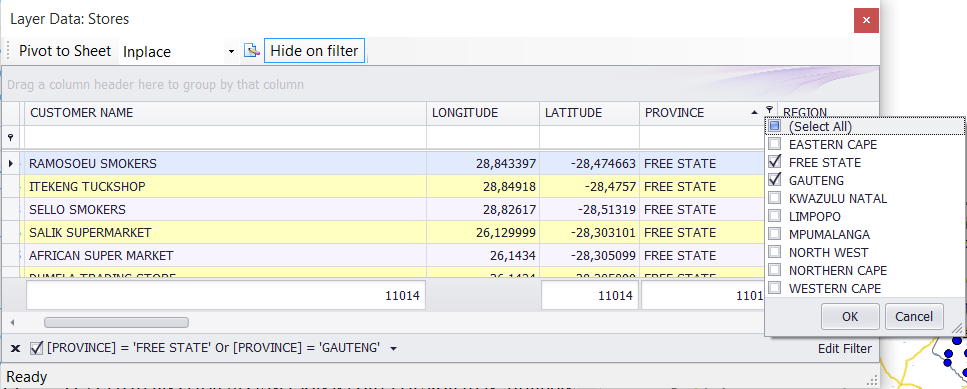Click the PROVINCE sort ascending arrow
The image size is (967, 389).
754,113
